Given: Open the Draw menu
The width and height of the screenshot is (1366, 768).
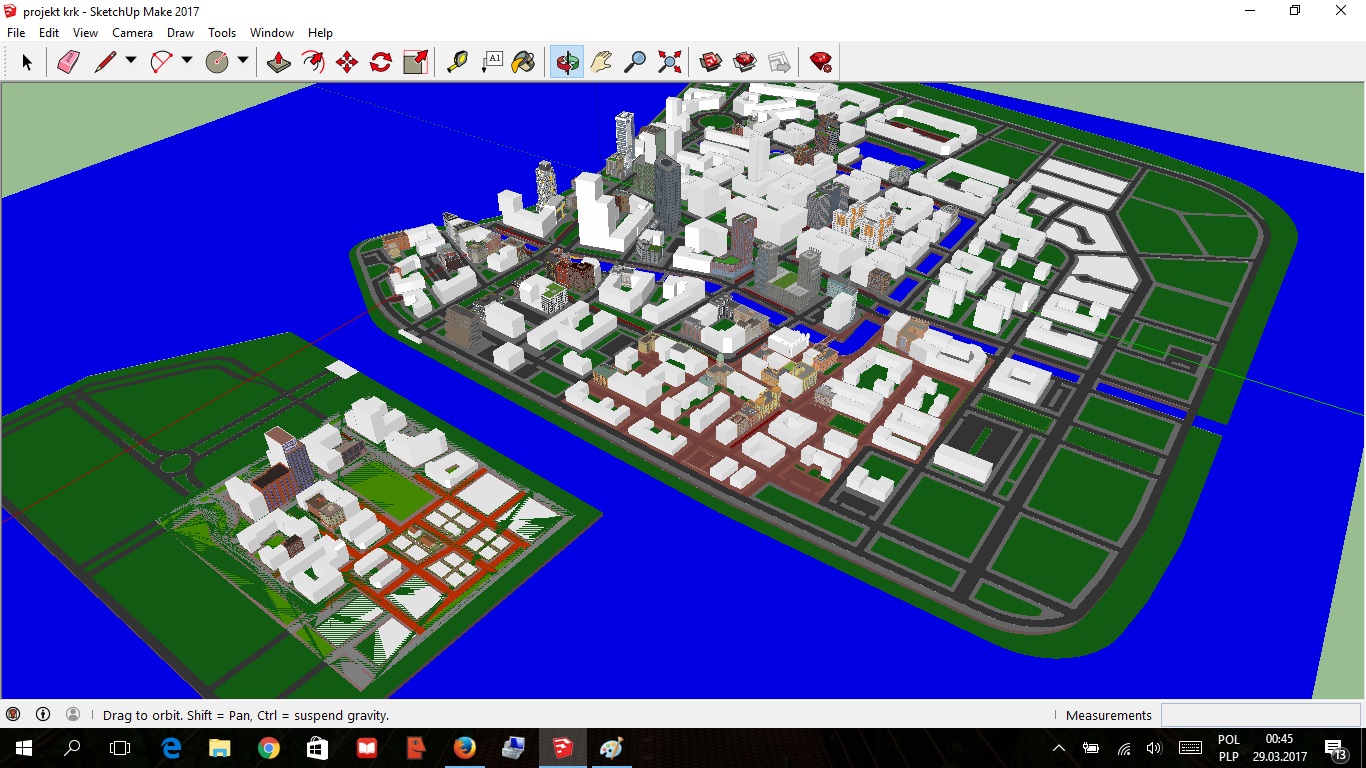Looking at the screenshot, I should pos(181,33).
